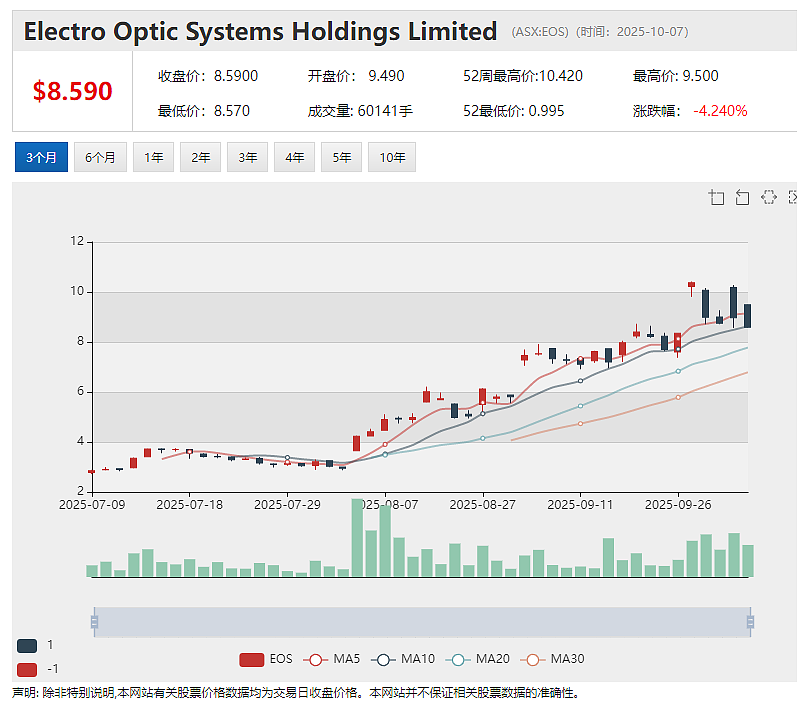Screen dimensions: 808x713
Task: Hide the MA10 moving average line
Action: pyautogui.click(x=403, y=659)
